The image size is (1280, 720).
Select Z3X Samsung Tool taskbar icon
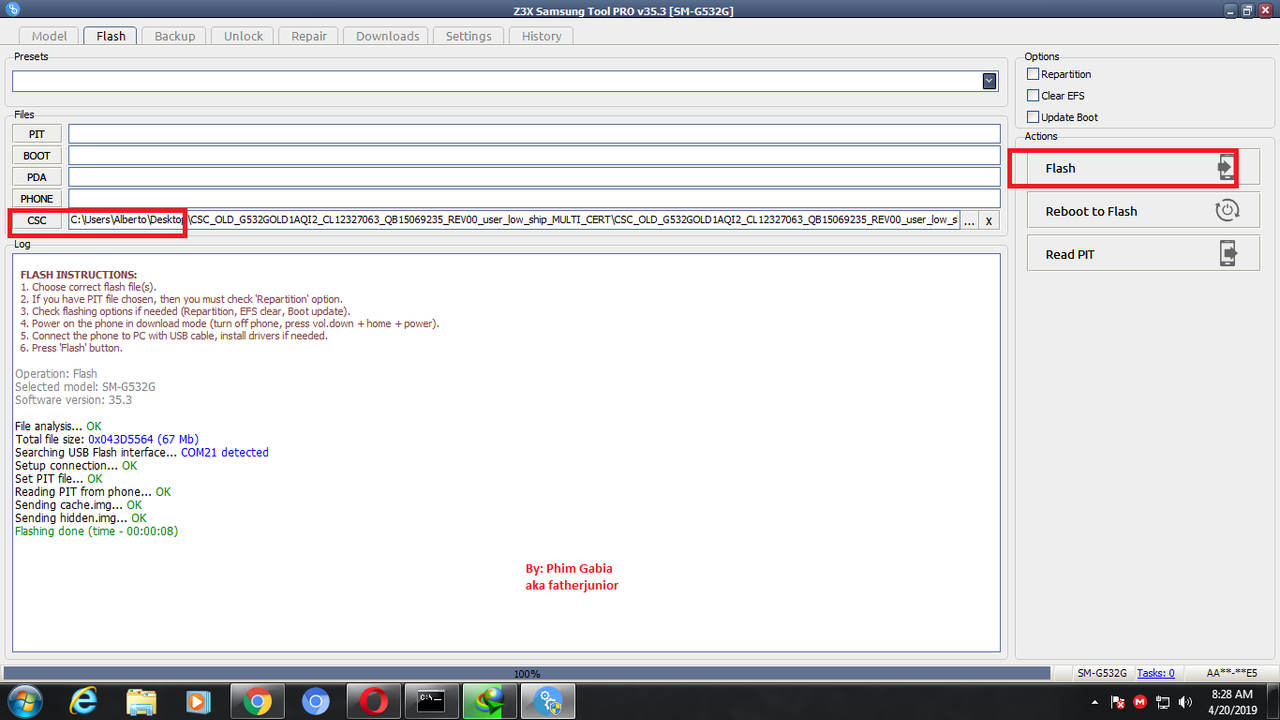click(548, 701)
